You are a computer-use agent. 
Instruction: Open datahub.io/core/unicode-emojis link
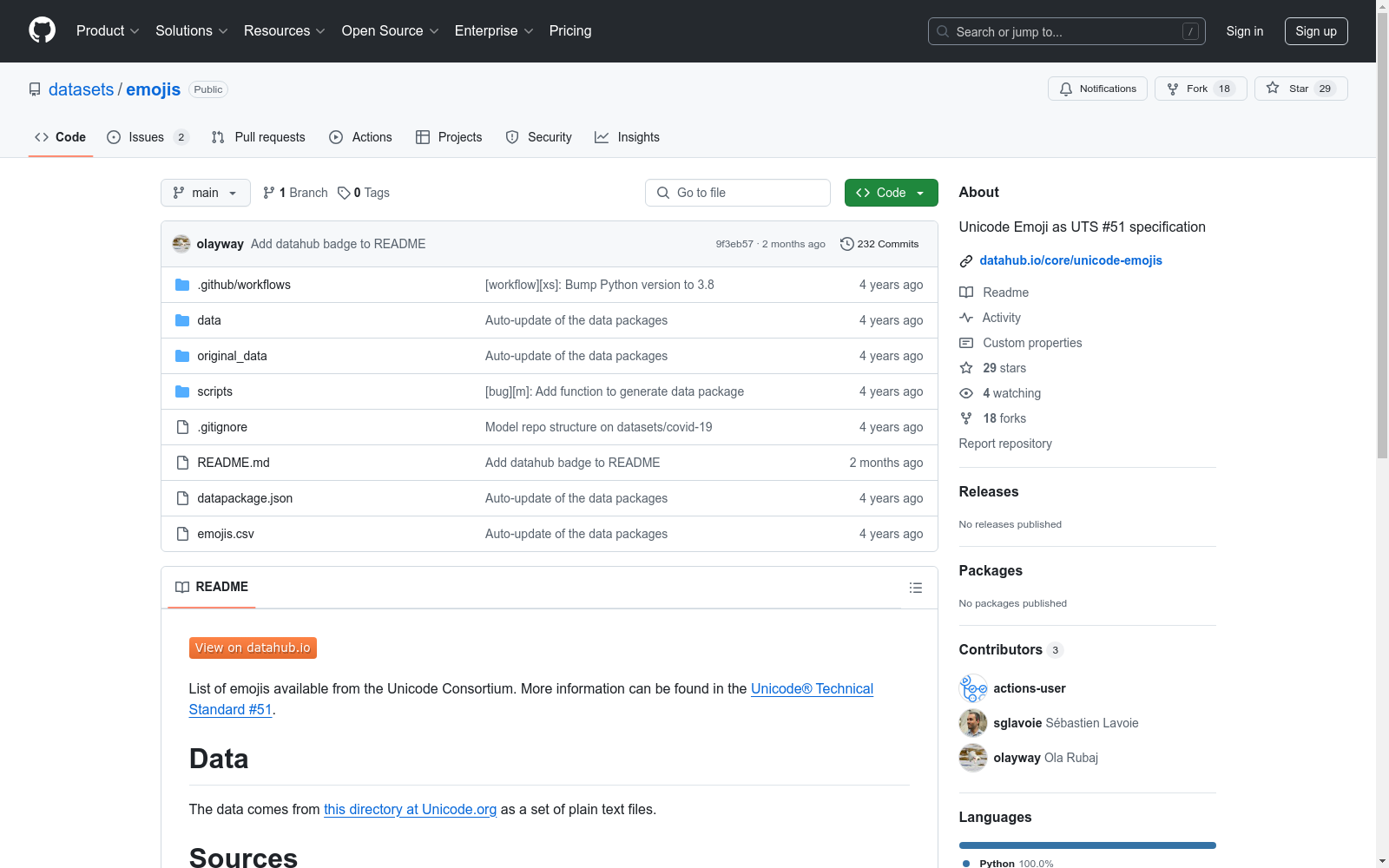tap(1070, 260)
